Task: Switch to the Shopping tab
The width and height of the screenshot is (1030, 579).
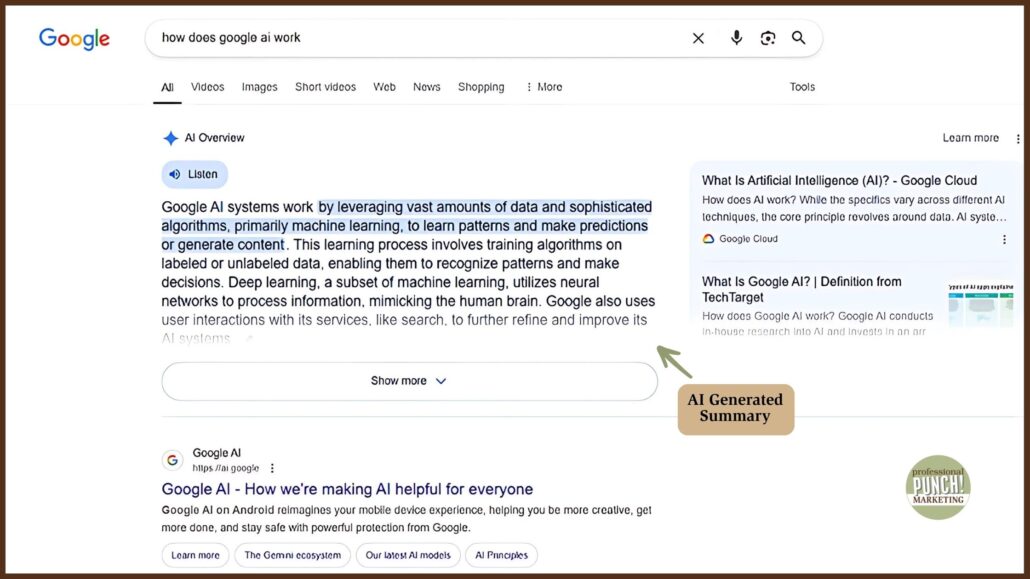Action: [x=481, y=87]
